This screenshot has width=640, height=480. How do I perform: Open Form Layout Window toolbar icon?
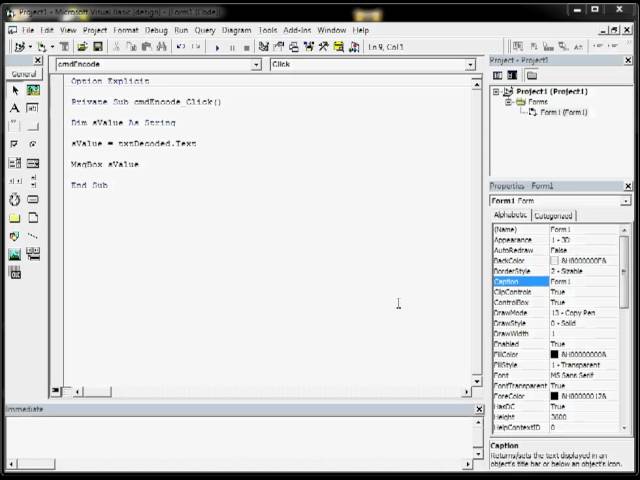(294, 47)
